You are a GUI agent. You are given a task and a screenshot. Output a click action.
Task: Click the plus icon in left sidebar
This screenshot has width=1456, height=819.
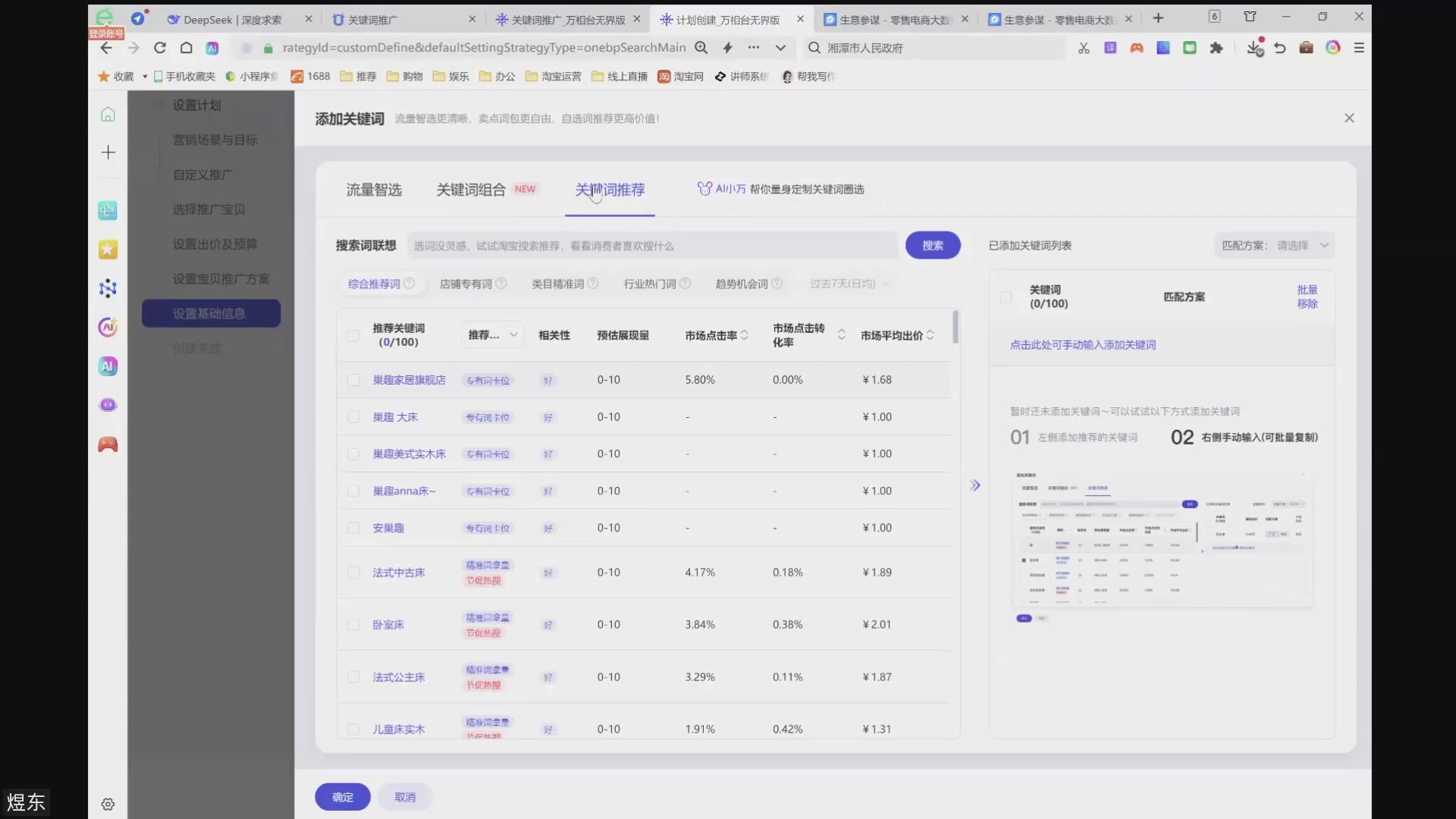108,152
